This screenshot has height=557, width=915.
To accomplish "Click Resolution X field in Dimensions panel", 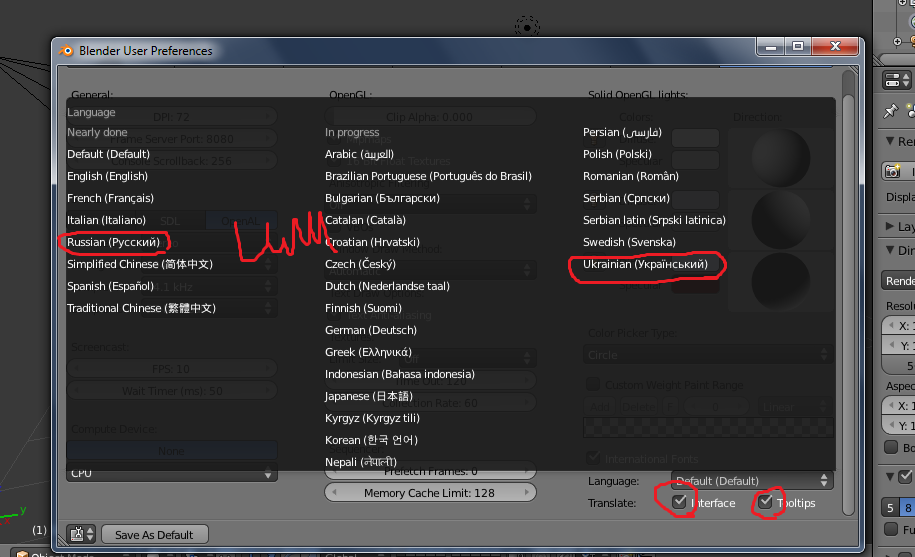I will 899,326.
